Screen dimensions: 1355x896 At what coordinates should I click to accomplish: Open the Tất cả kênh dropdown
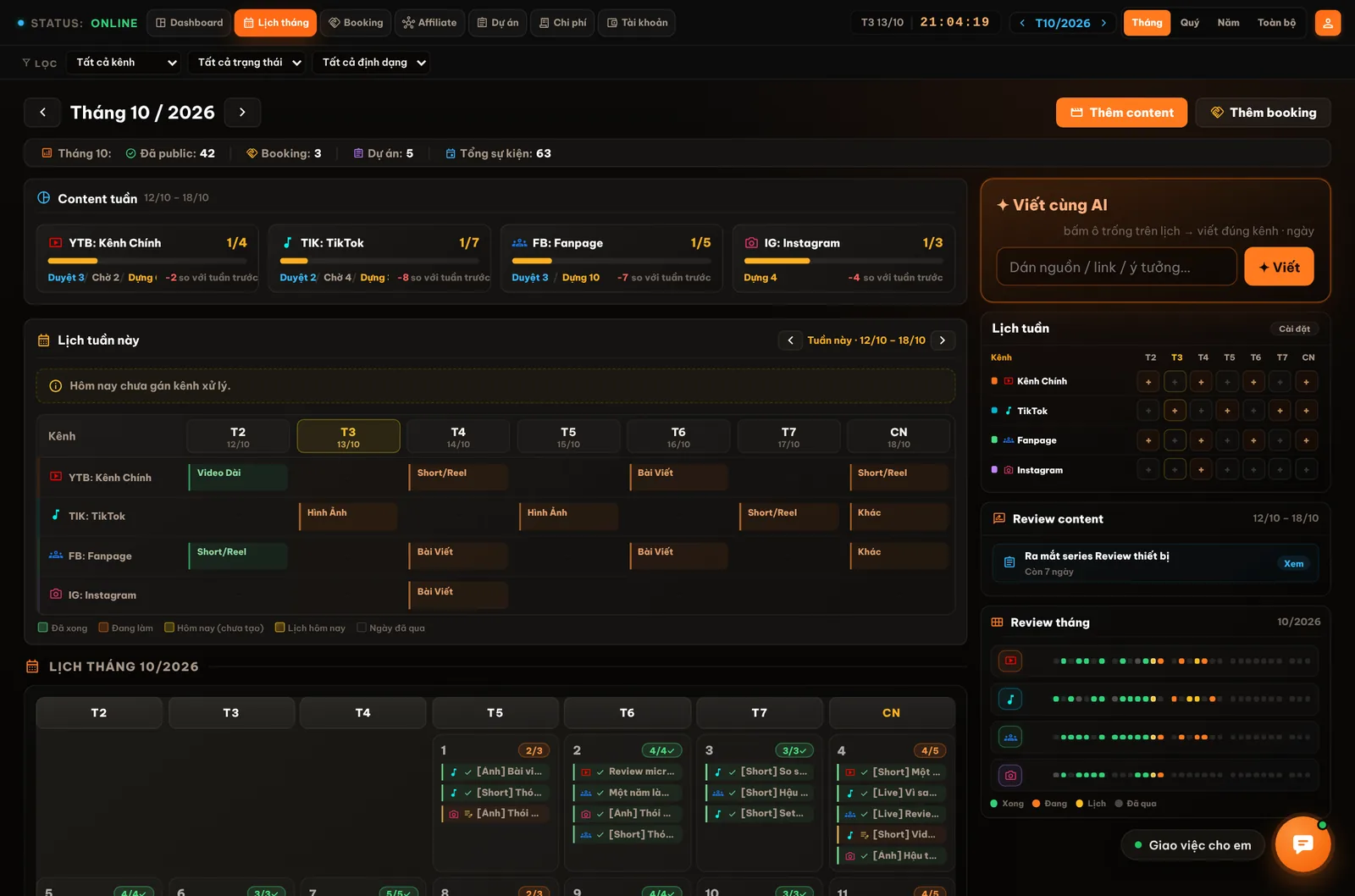pyautogui.click(x=124, y=62)
